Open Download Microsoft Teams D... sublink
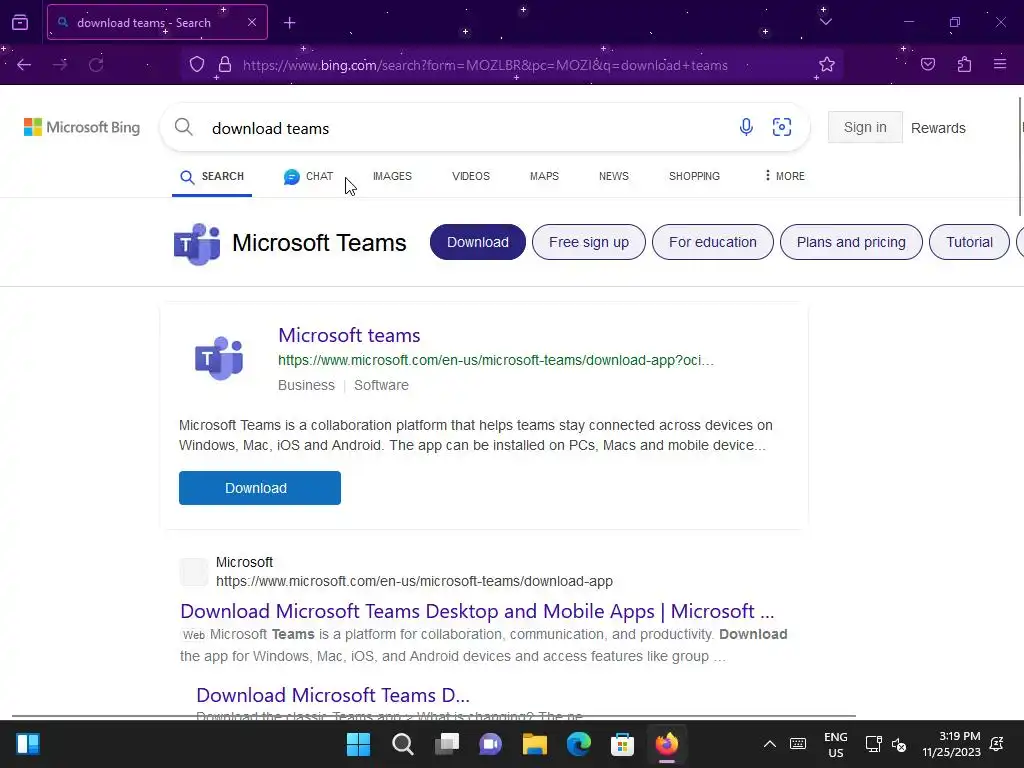Viewport: 1024px width, 768px height. pyautogui.click(x=332, y=695)
